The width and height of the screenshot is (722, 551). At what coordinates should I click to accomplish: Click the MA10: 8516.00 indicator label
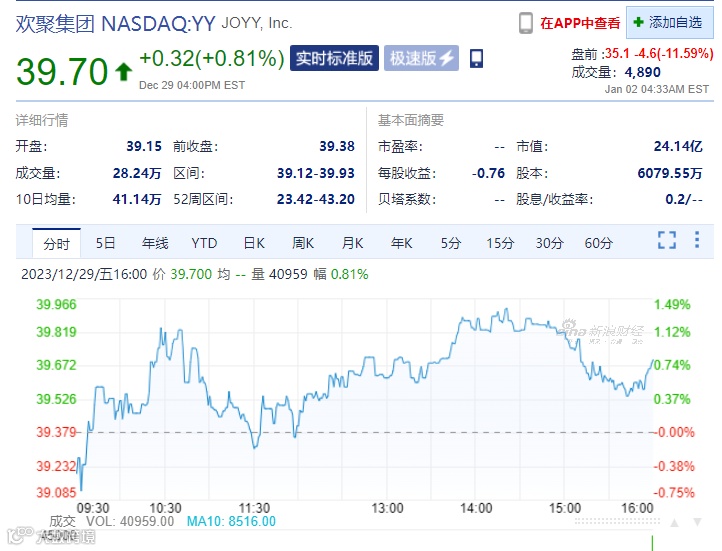[x=231, y=521]
